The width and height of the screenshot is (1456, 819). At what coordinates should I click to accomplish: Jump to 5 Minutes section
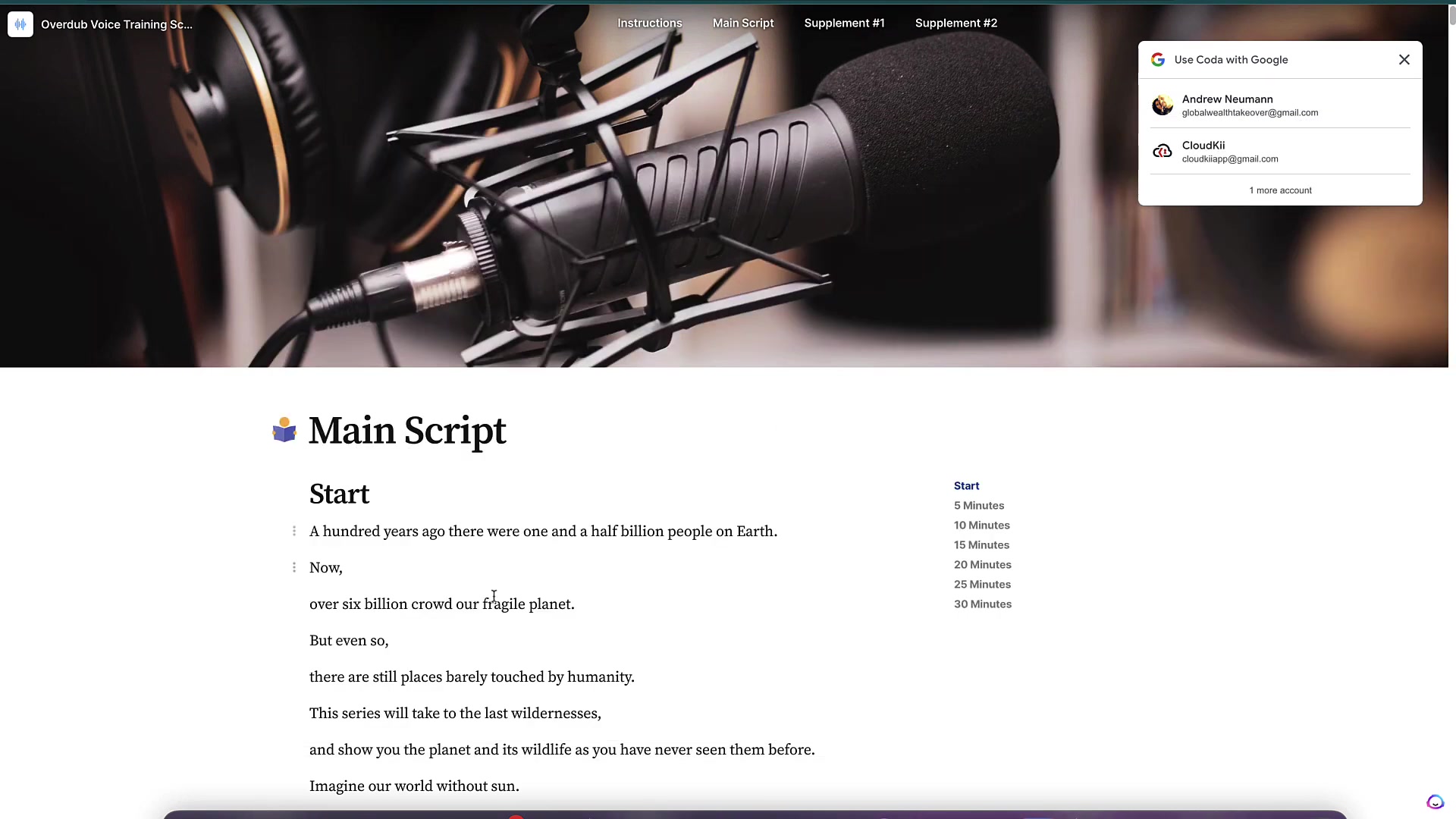(979, 506)
